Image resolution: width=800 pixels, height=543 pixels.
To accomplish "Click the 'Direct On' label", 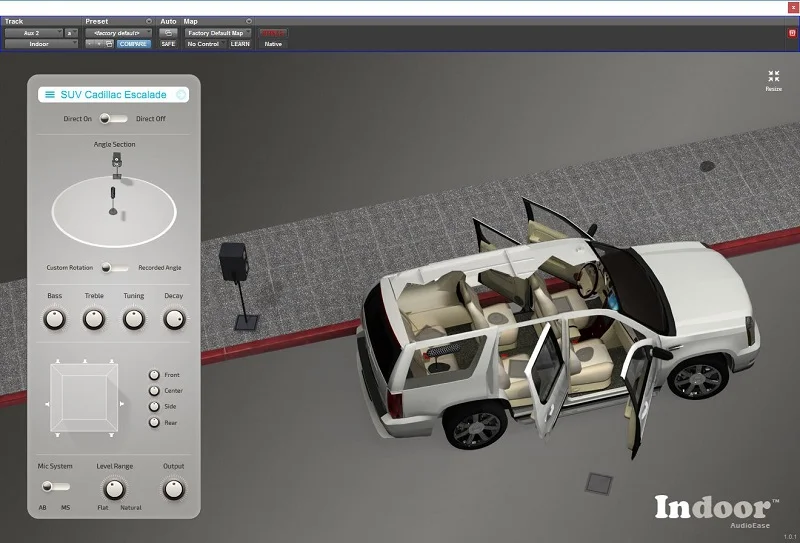I will click(78, 119).
